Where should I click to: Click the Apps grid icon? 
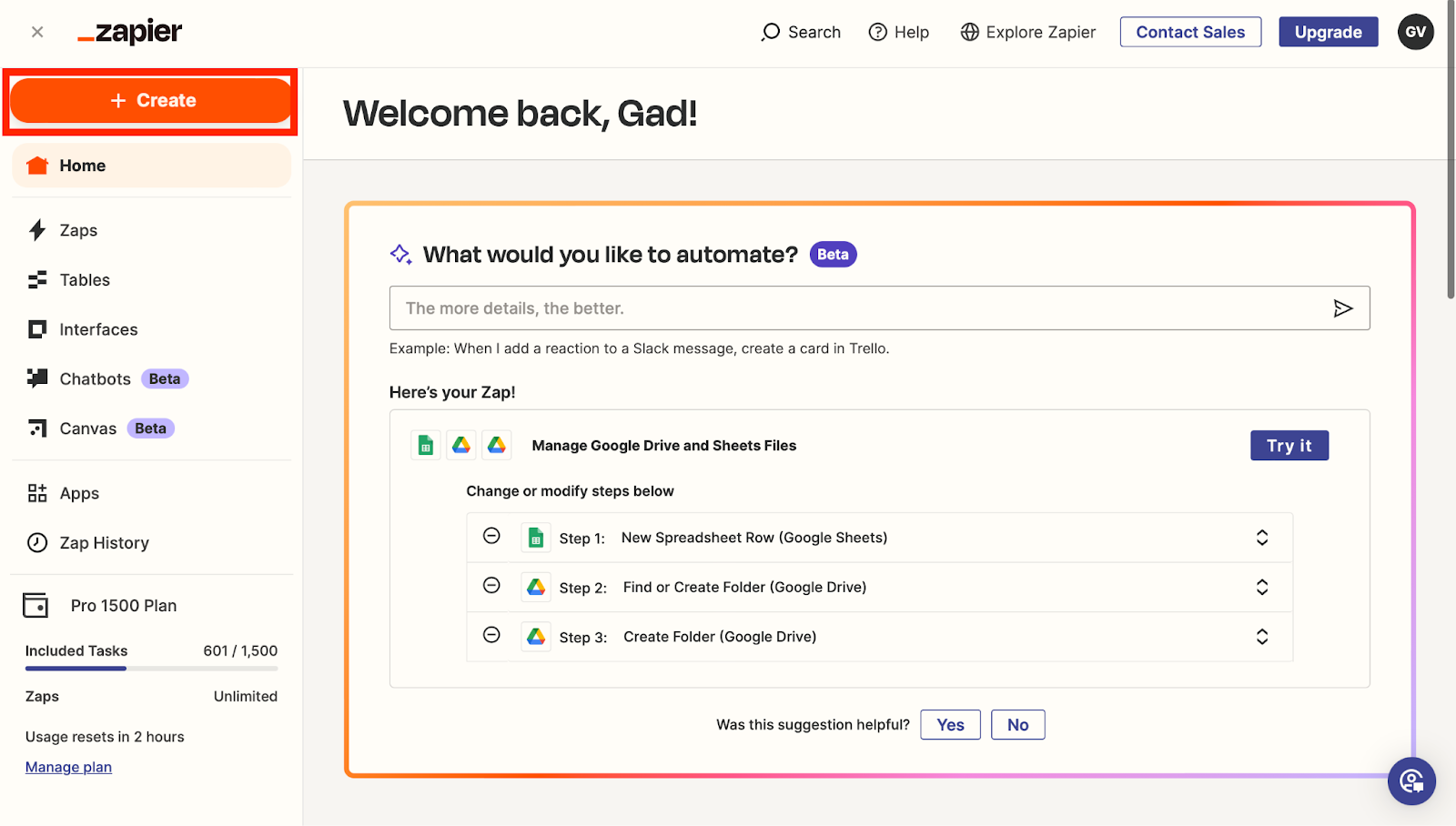(37, 493)
